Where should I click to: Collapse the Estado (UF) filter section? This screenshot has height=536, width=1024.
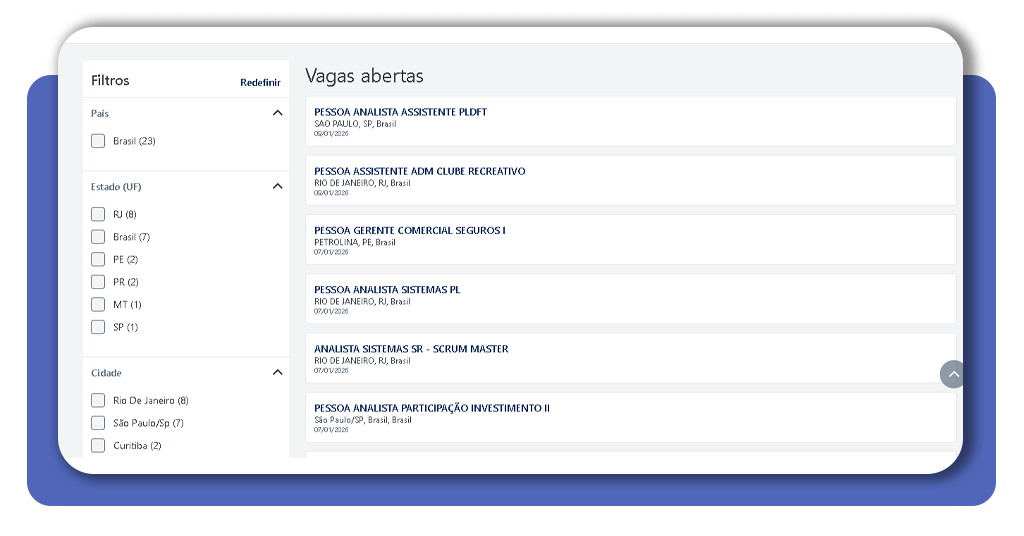(277, 186)
